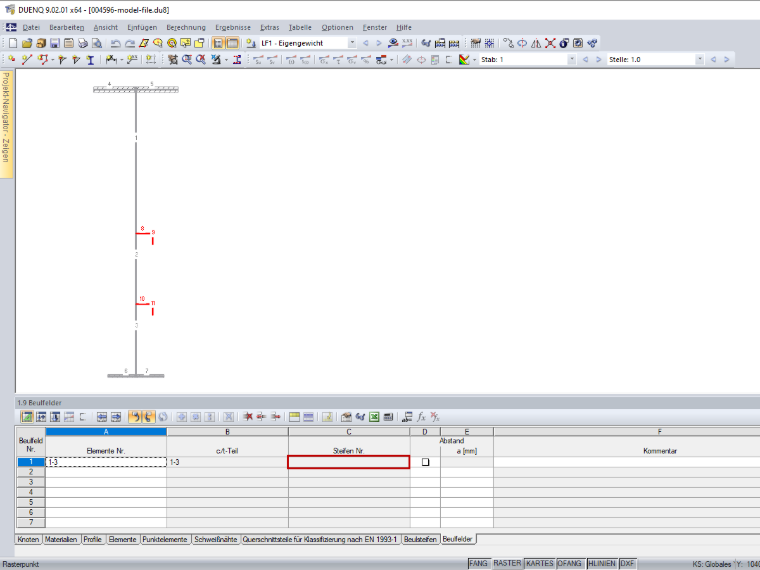Toggle DXF in status bar
The height and width of the screenshot is (570, 760).
pyautogui.click(x=627, y=564)
